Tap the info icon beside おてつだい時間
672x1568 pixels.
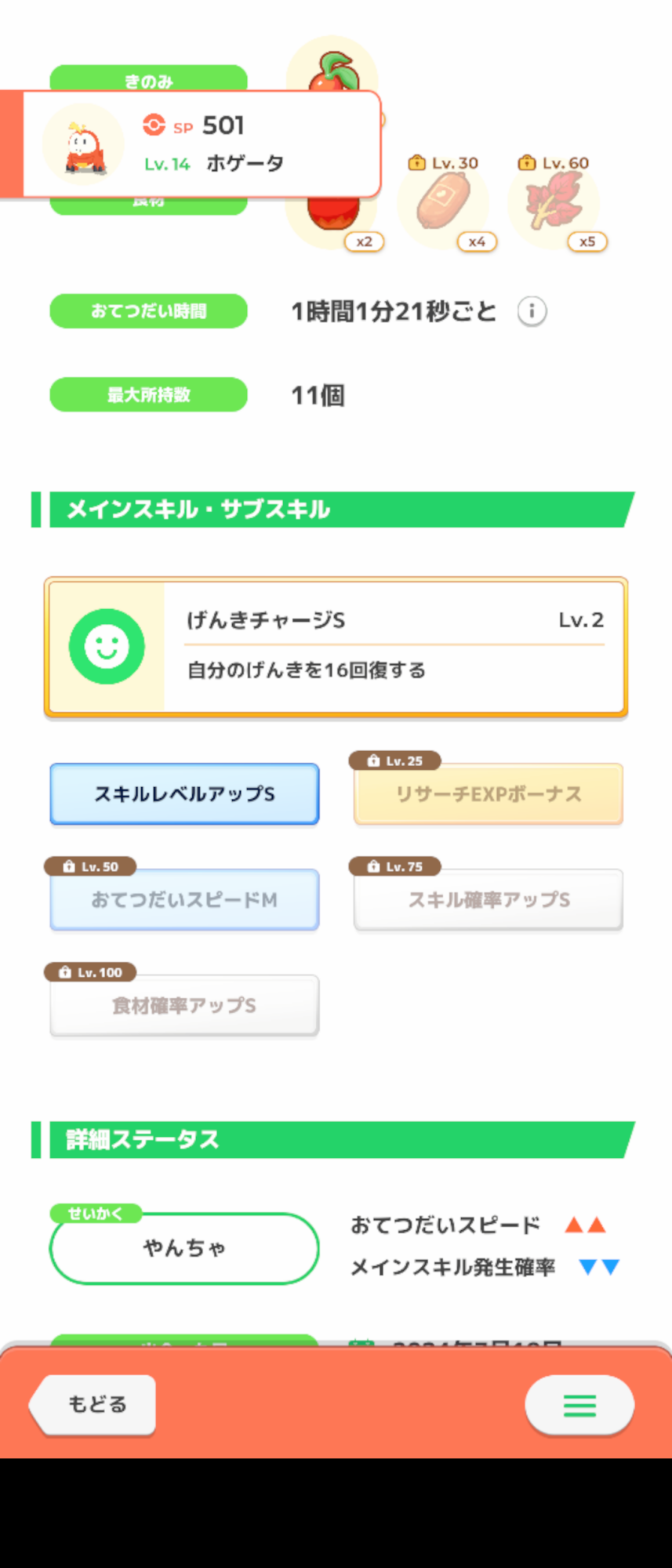point(532,311)
